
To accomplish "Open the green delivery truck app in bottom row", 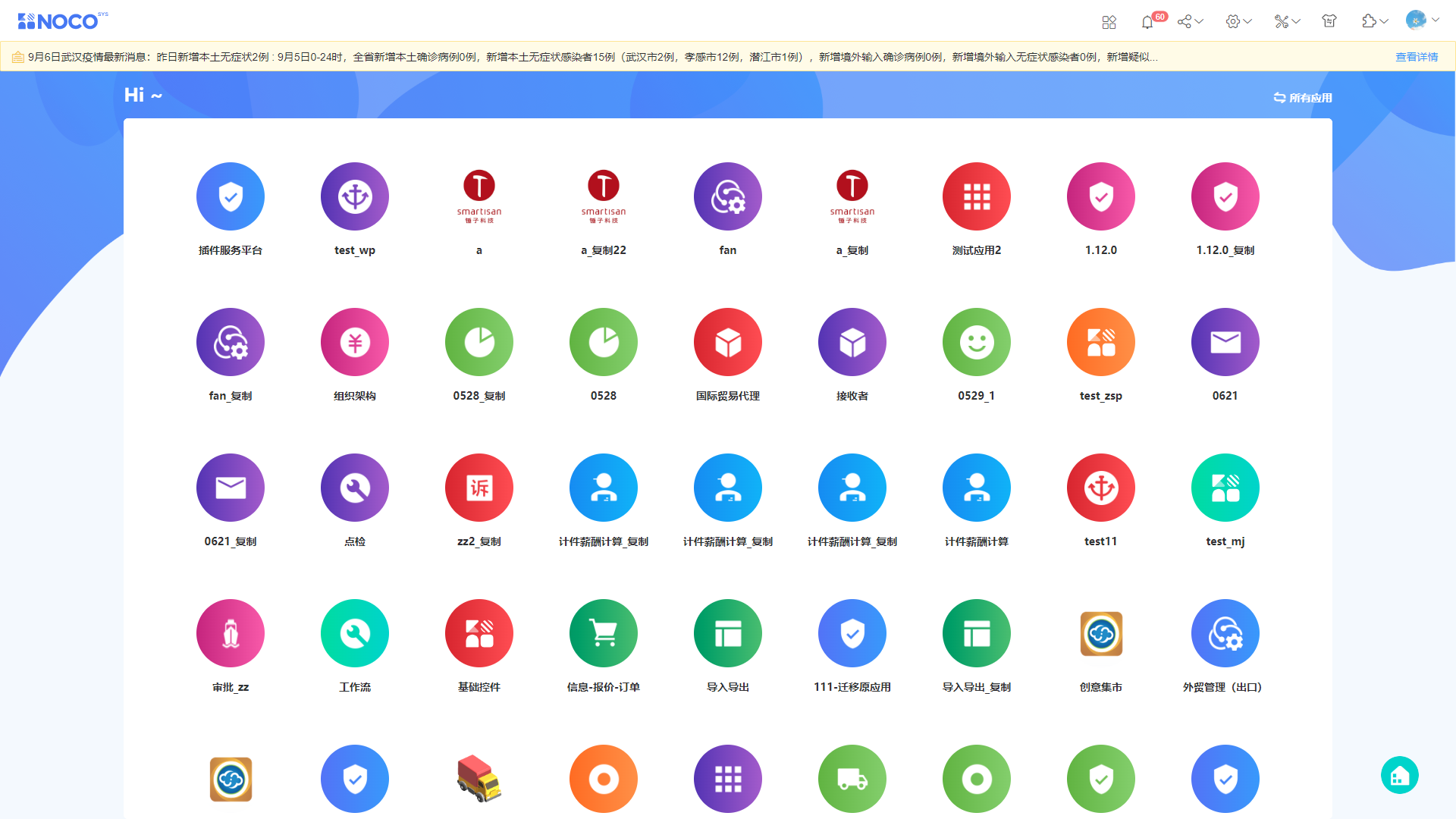I will tap(852, 779).
